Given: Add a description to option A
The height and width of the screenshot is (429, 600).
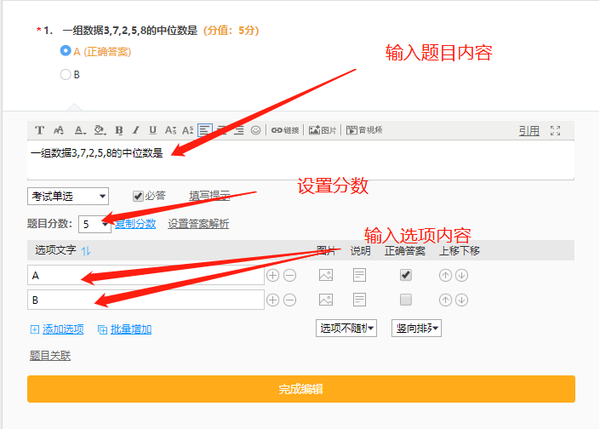Looking at the screenshot, I should coord(359,275).
